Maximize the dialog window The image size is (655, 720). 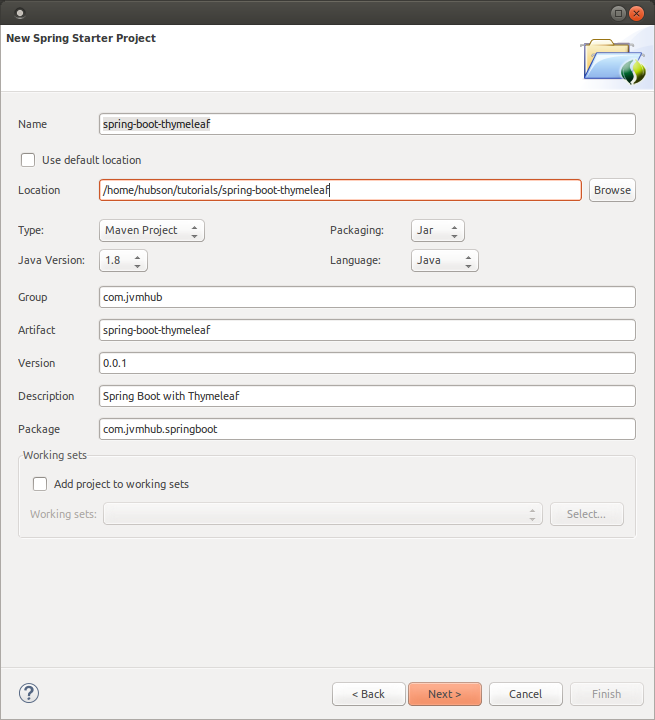pyautogui.click(x=618, y=13)
